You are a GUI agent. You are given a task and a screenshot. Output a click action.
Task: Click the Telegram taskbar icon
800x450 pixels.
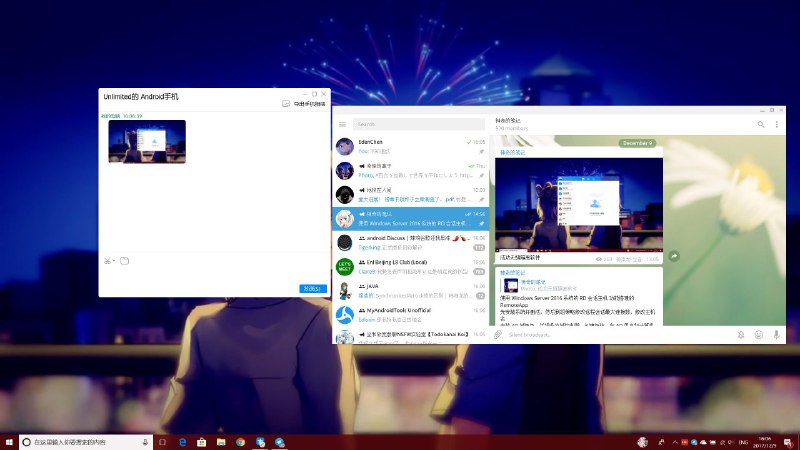(280, 442)
